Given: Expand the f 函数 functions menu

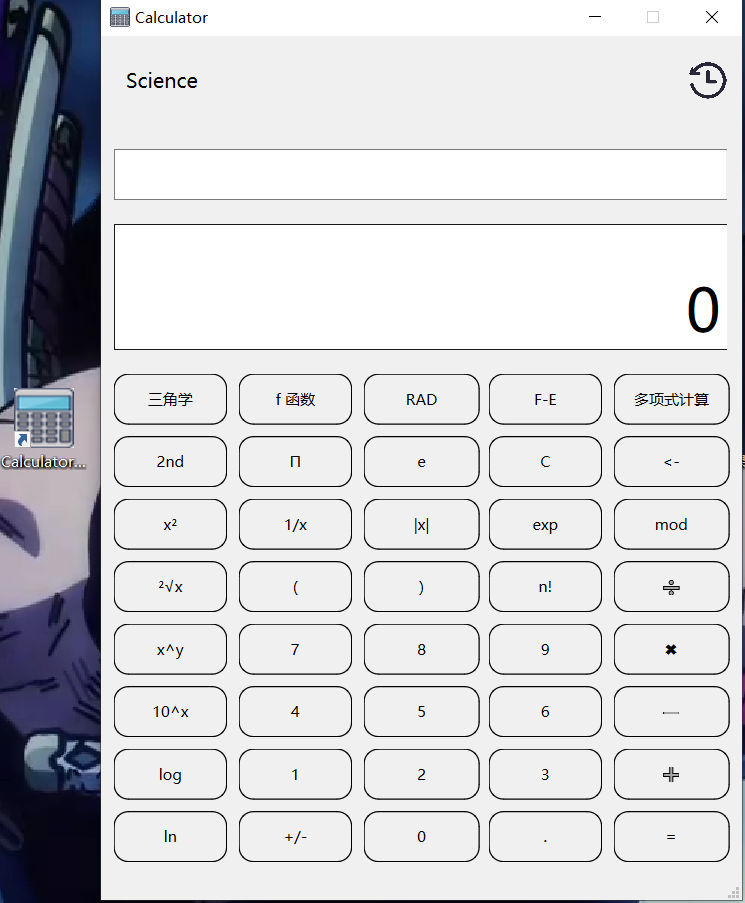Looking at the screenshot, I should point(295,400).
